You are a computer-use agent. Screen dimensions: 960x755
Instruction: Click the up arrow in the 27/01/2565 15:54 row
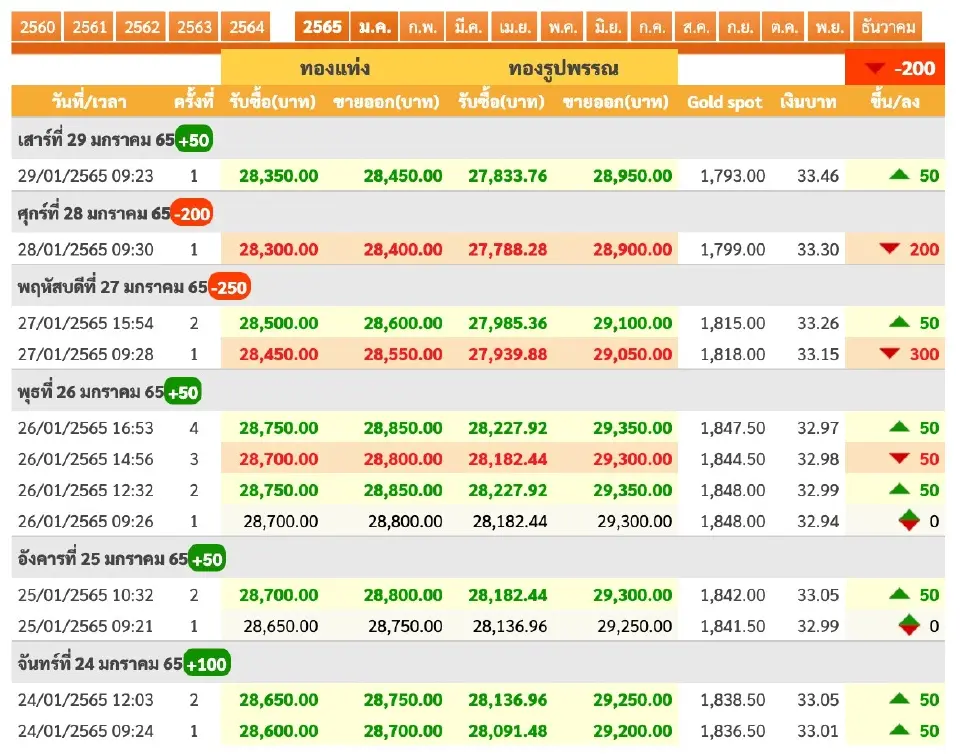click(x=899, y=322)
